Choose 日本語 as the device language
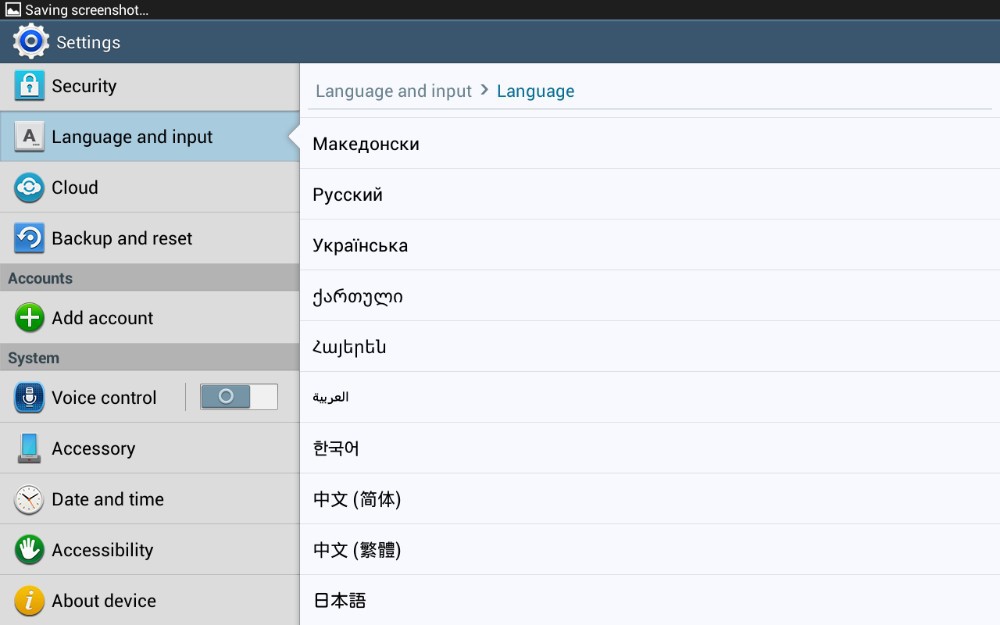Image resolution: width=1000 pixels, height=625 pixels. pyautogui.click(x=340, y=600)
